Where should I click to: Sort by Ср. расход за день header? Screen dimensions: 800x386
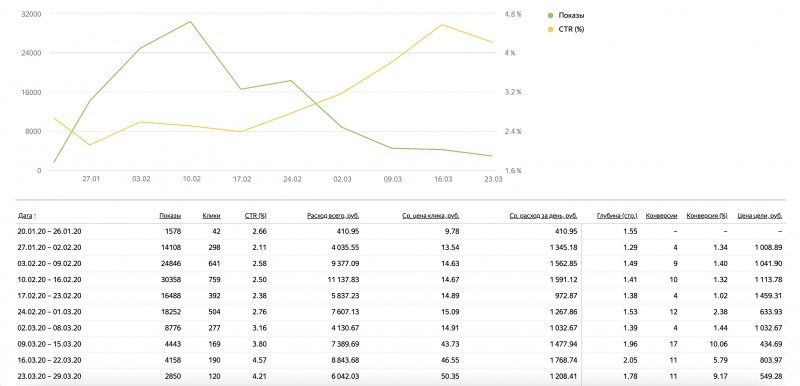tap(543, 216)
